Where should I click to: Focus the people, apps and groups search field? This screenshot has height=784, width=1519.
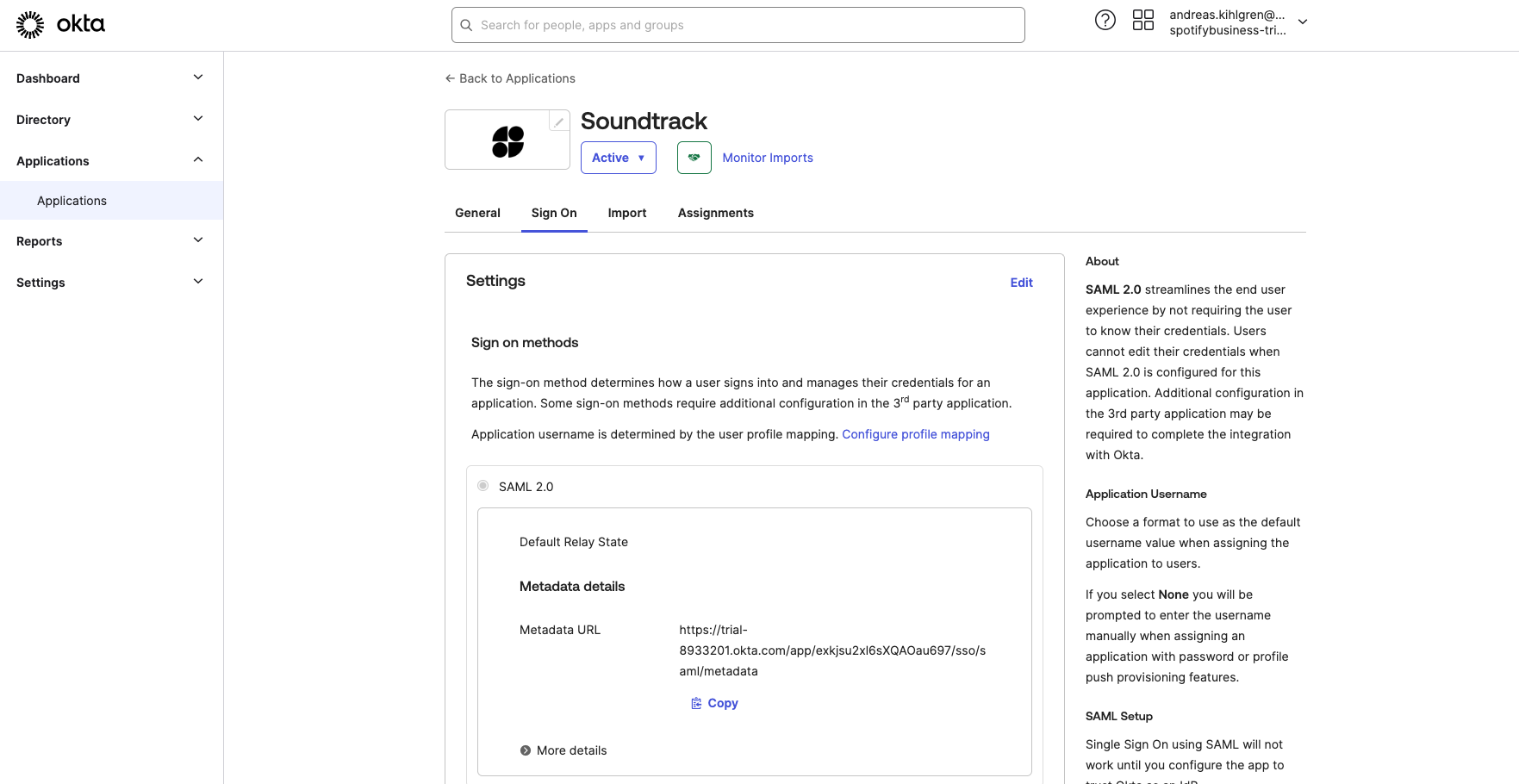pos(738,25)
